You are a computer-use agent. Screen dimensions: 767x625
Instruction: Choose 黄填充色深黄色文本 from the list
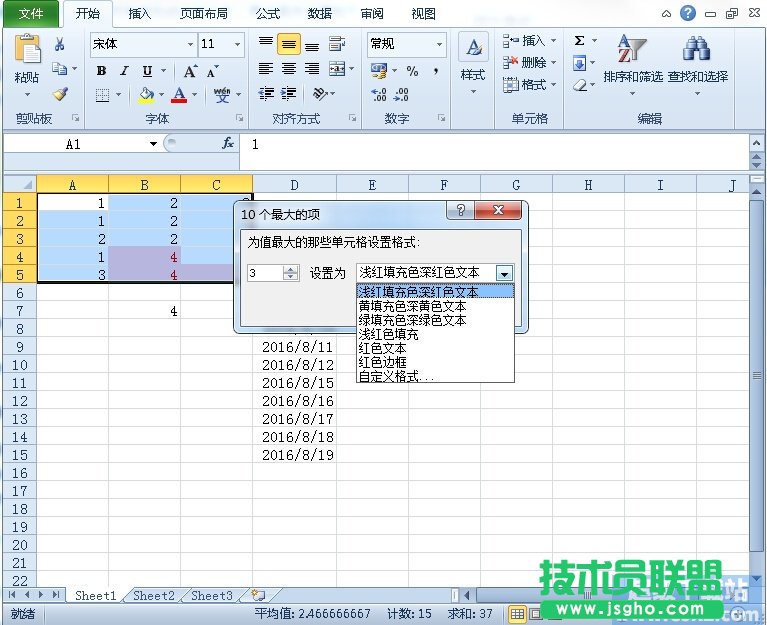coord(412,306)
